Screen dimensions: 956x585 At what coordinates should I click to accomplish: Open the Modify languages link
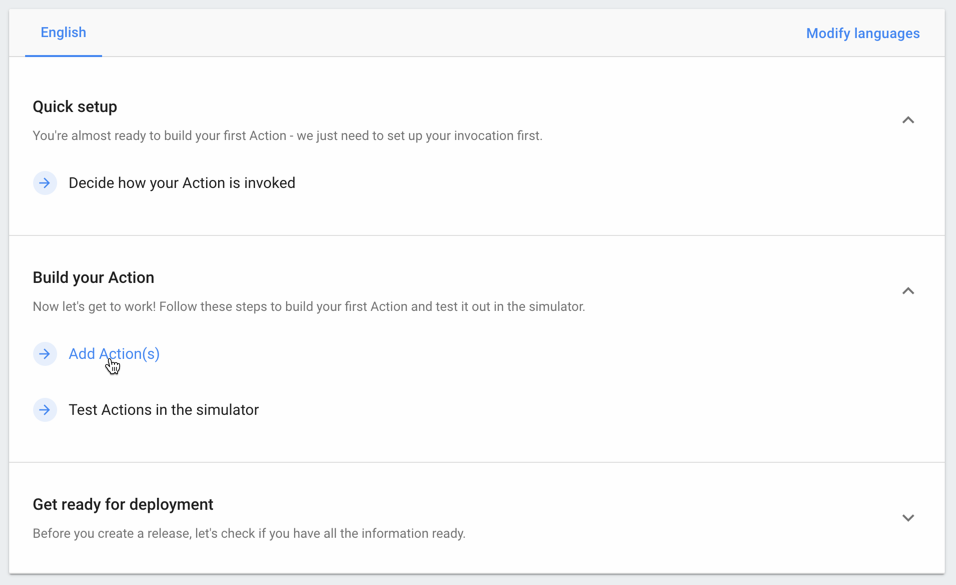point(862,33)
